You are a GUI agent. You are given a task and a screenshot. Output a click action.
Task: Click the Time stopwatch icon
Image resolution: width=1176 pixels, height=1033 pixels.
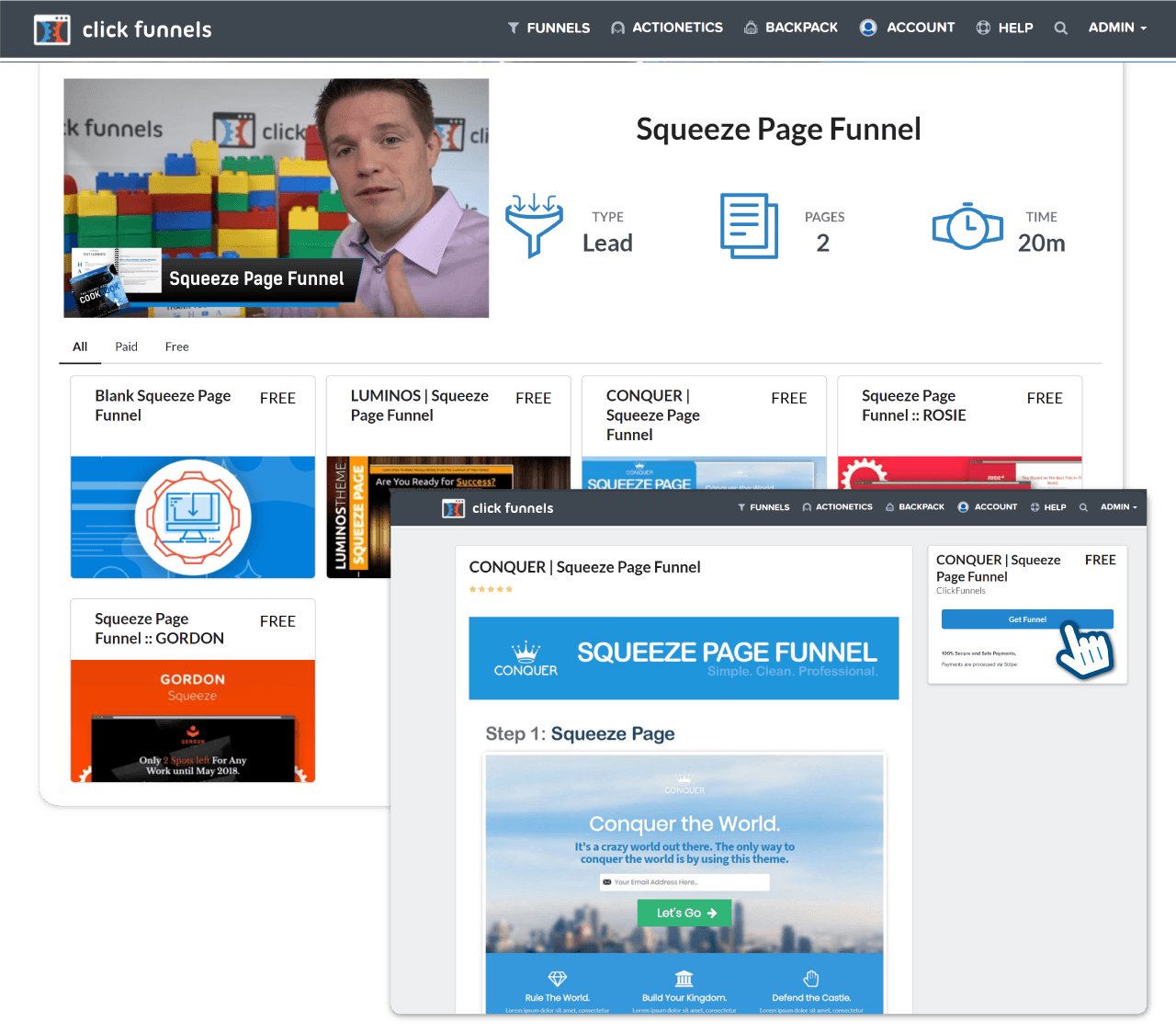(967, 226)
